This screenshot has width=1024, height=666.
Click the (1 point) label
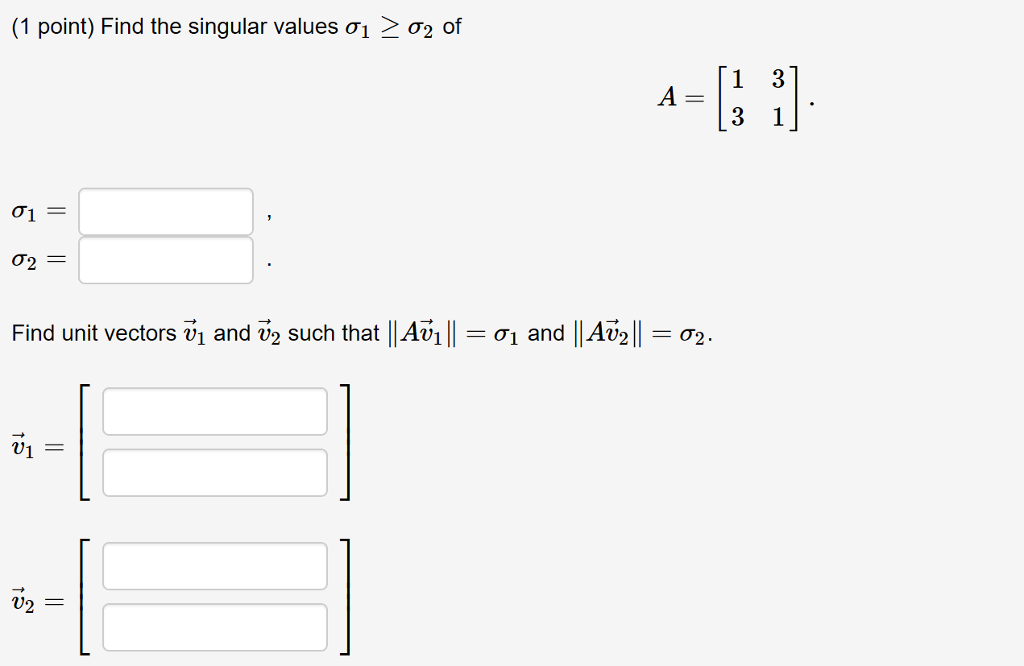[x=49, y=26]
